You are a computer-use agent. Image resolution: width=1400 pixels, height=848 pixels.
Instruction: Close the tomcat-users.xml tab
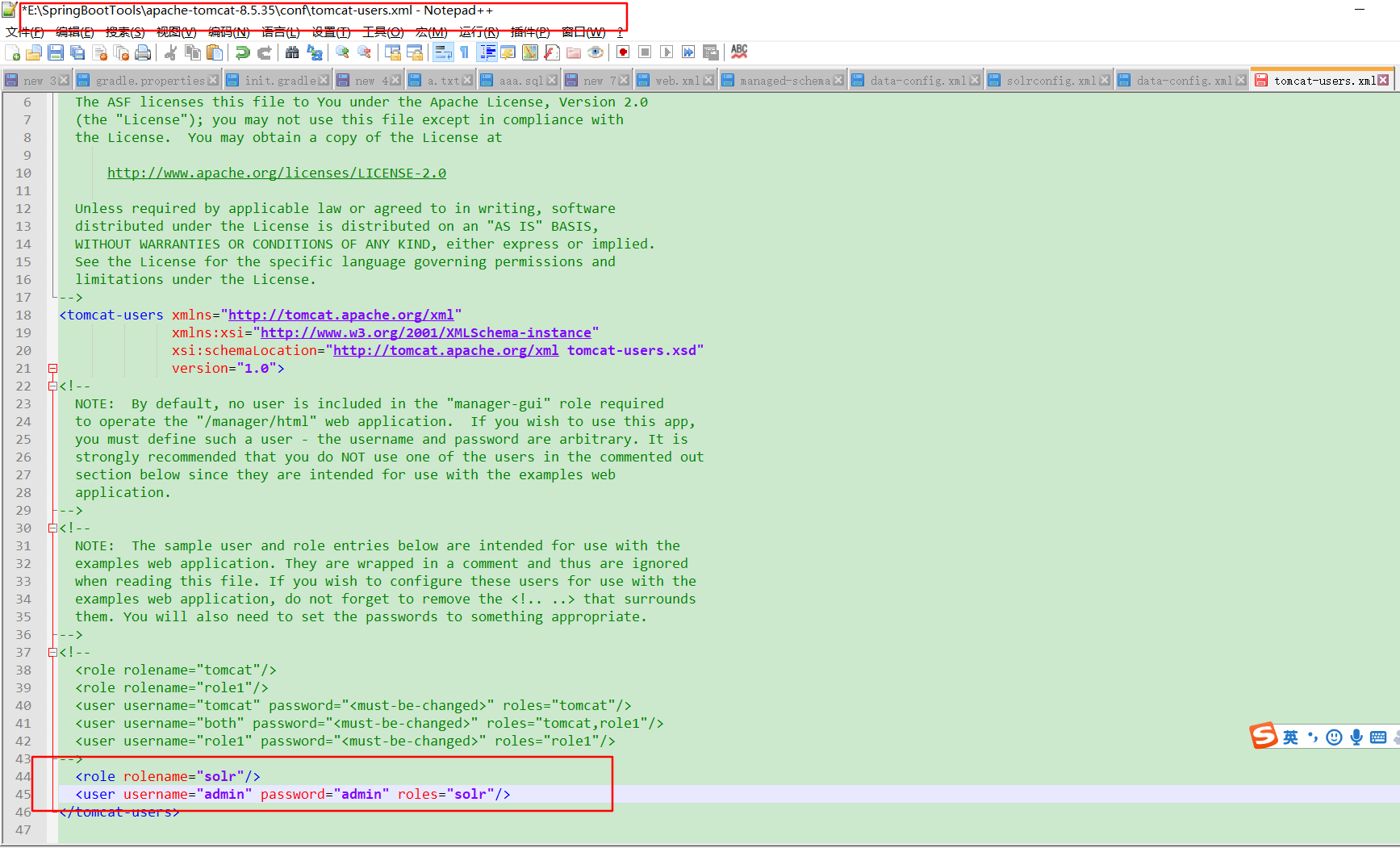[1383, 80]
